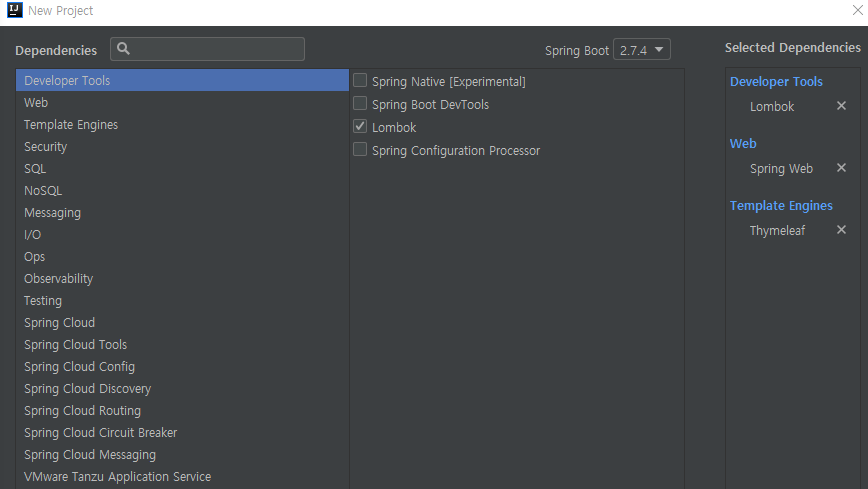868x489 pixels.
Task: Select the I/O category
Action: click(182, 235)
